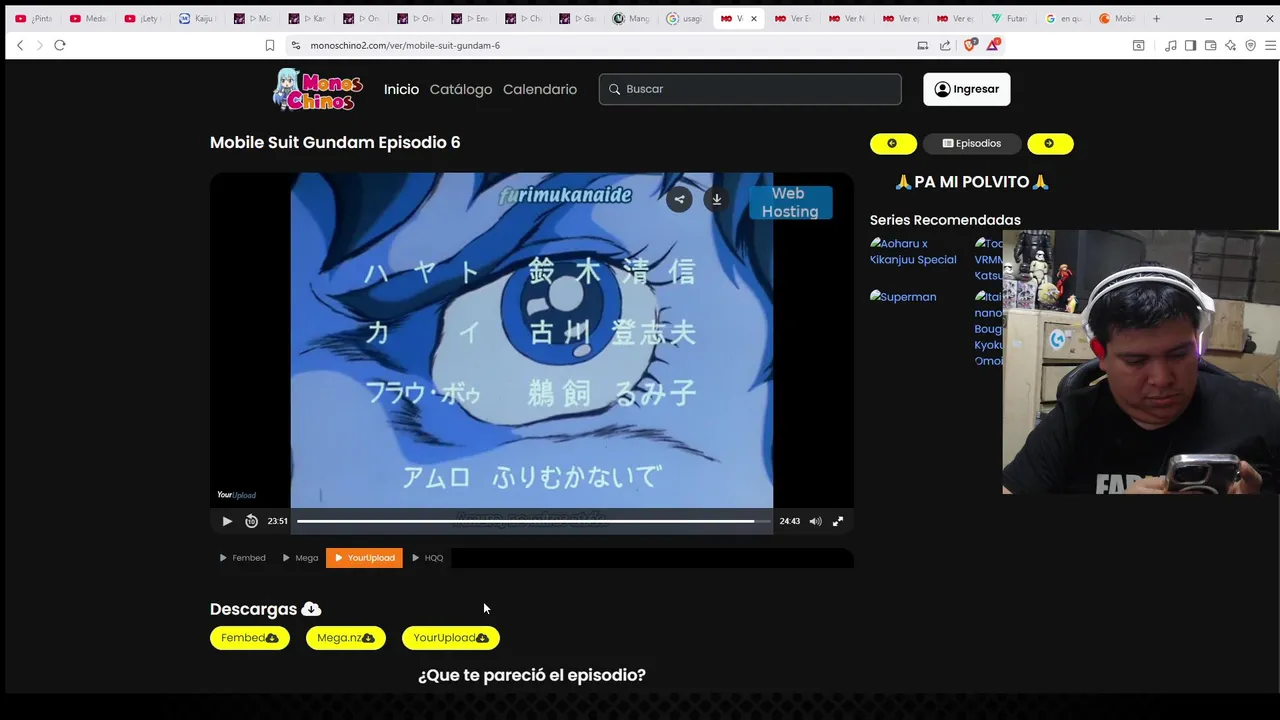Click the Mobile Suit Gundam Episodio 6 title
The height and width of the screenshot is (720, 1280).
click(335, 142)
